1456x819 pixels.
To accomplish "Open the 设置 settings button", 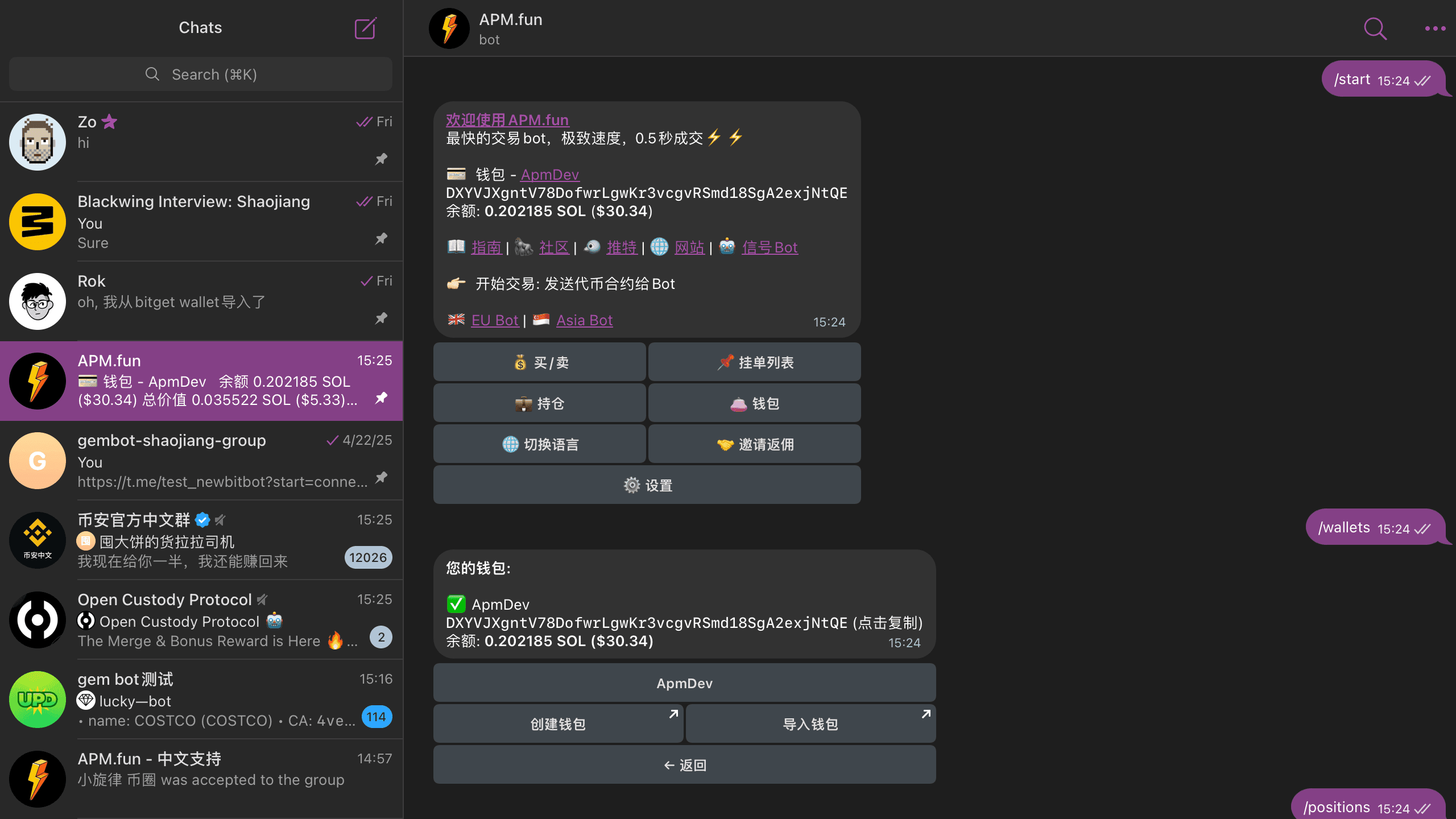I will [x=647, y=485].
